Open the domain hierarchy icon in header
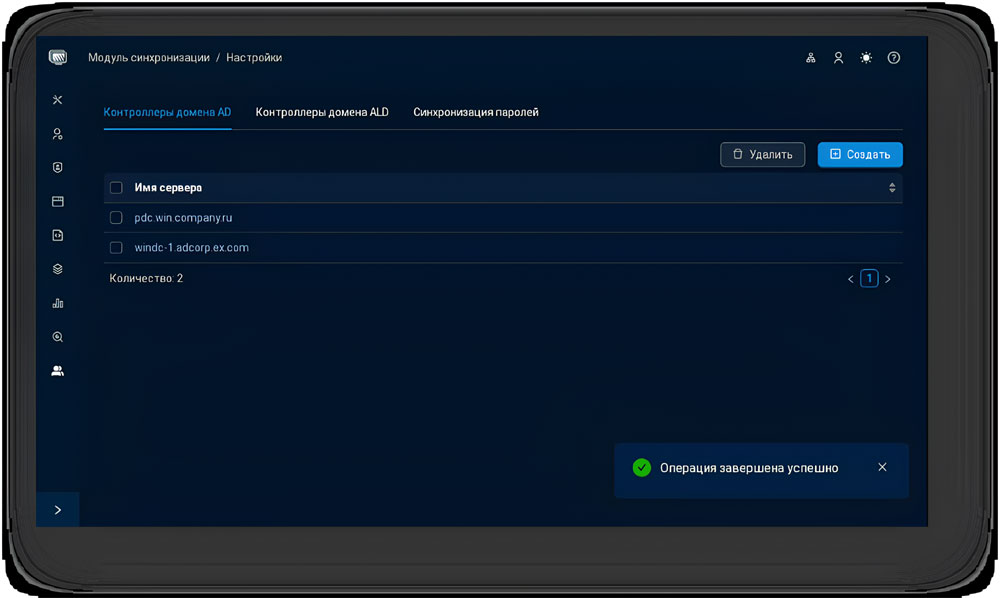Screen dimensions: 1000x598 (811, 58)
